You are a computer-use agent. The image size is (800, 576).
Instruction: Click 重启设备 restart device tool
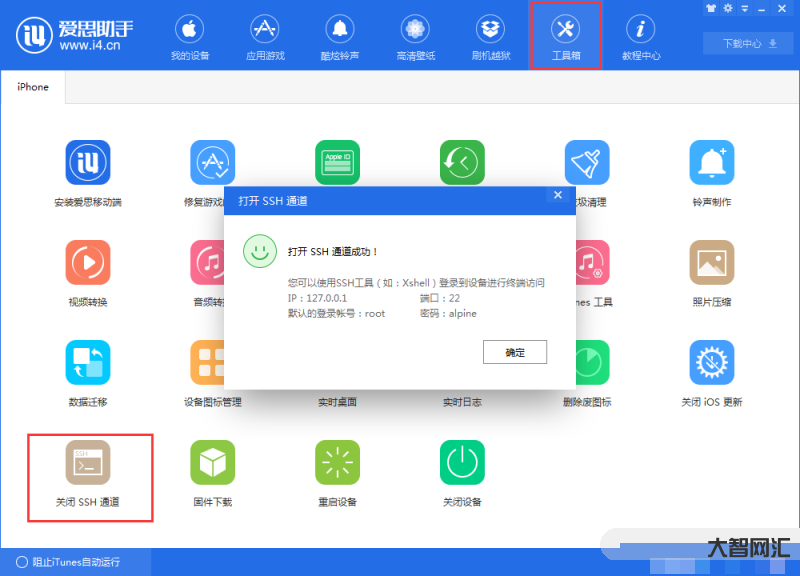[x=337, y=473]
